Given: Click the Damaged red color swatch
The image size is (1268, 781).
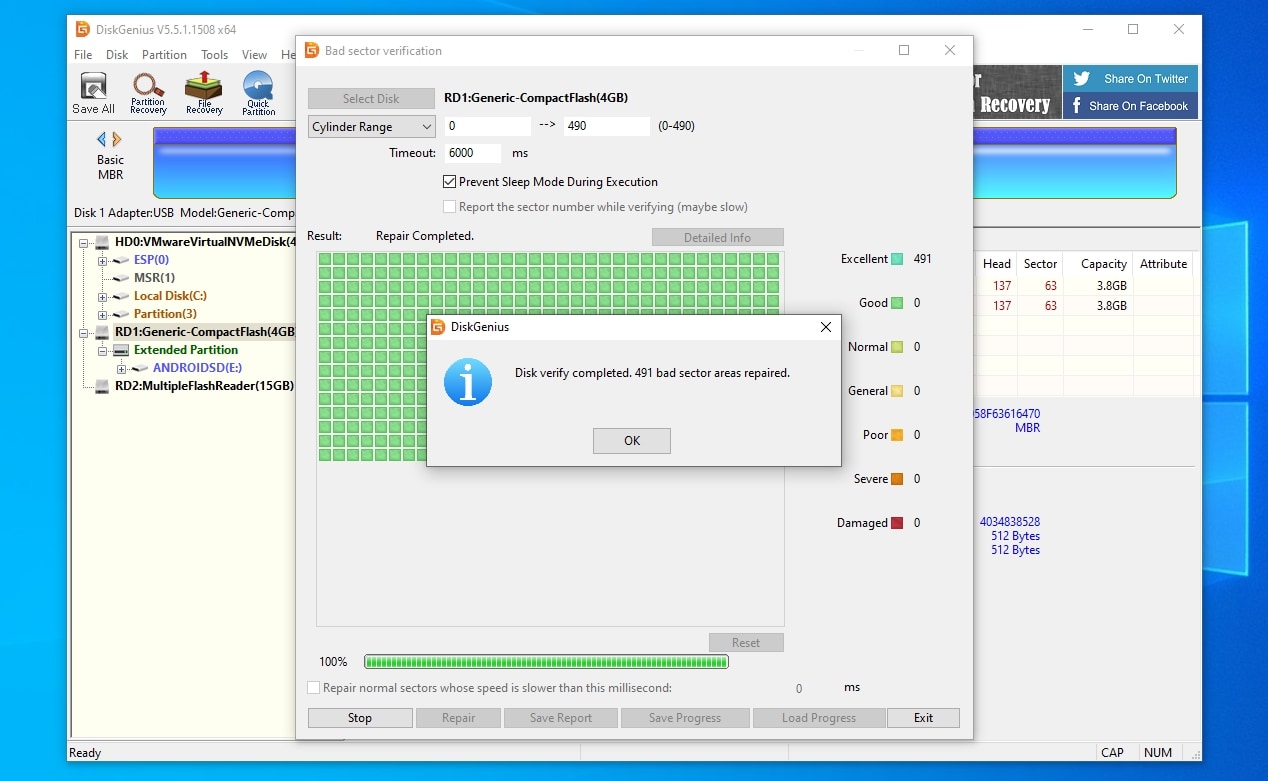Looking at the screenshot, I should click(897, 523).
